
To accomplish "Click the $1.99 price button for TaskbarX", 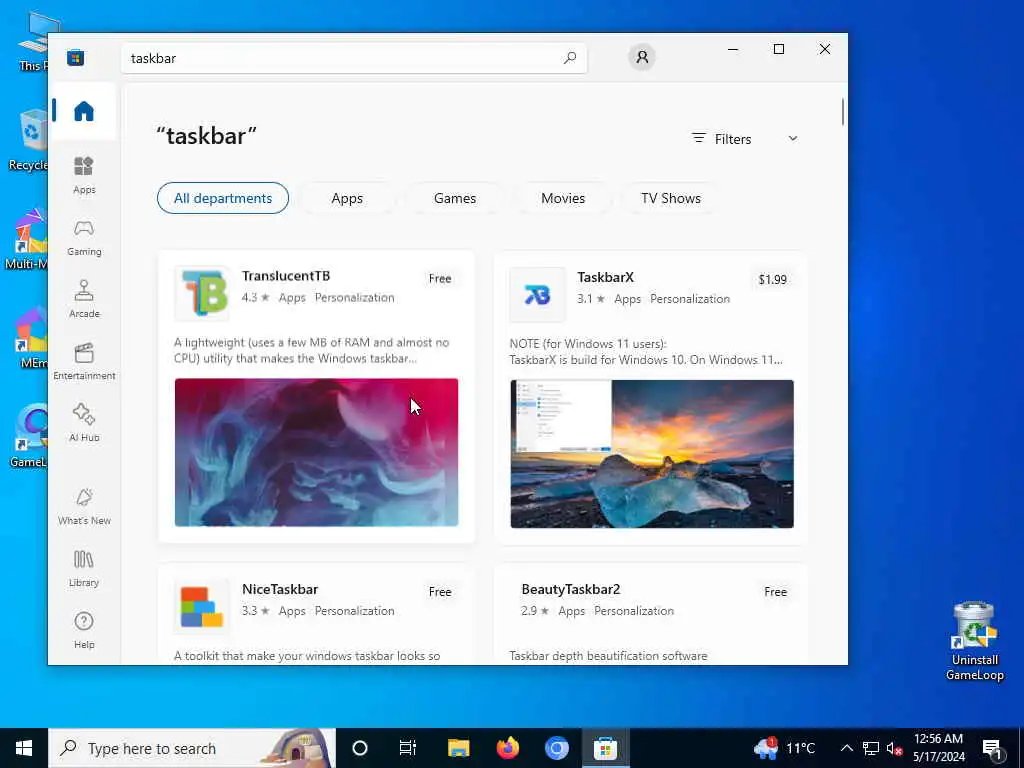I will click(x=772, y=280).
